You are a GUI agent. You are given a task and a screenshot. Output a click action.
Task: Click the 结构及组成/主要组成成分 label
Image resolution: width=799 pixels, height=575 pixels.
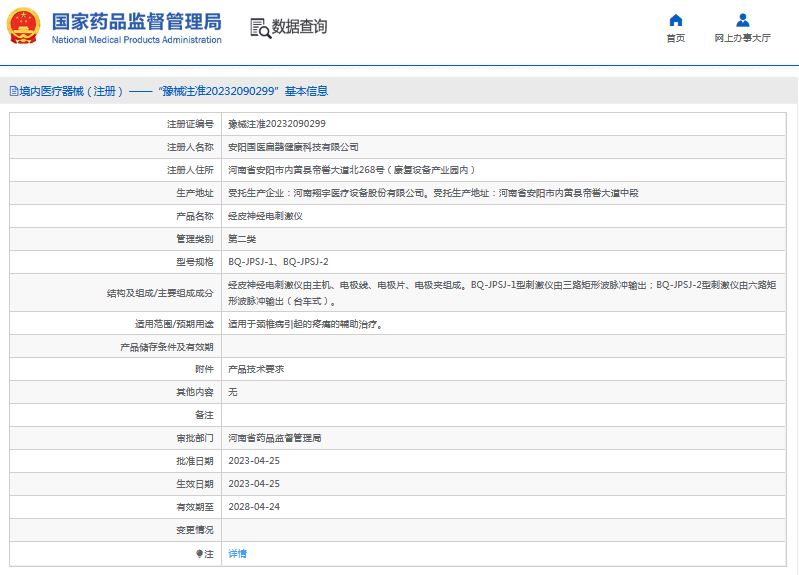pyautogui.click(x=160, y=293)
